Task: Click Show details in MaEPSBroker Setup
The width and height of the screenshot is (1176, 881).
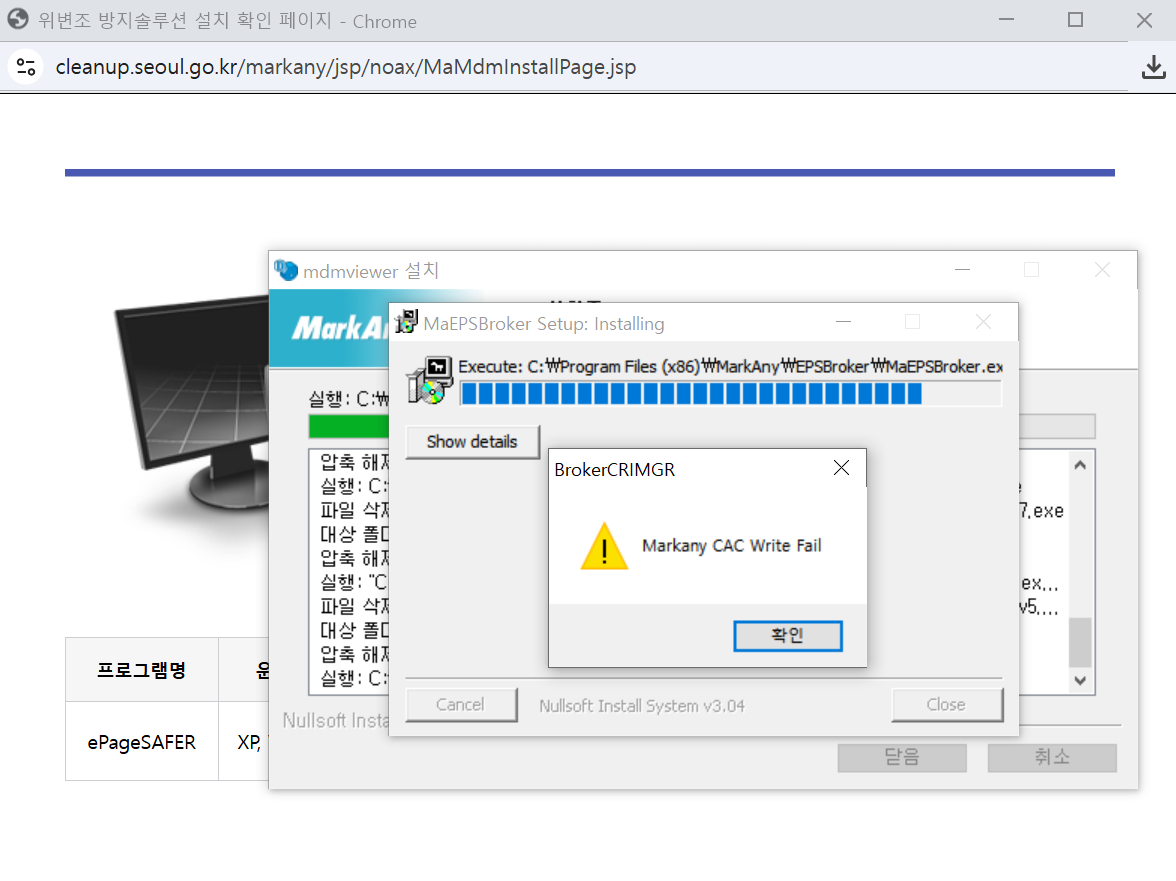Action: coord(472,442)
